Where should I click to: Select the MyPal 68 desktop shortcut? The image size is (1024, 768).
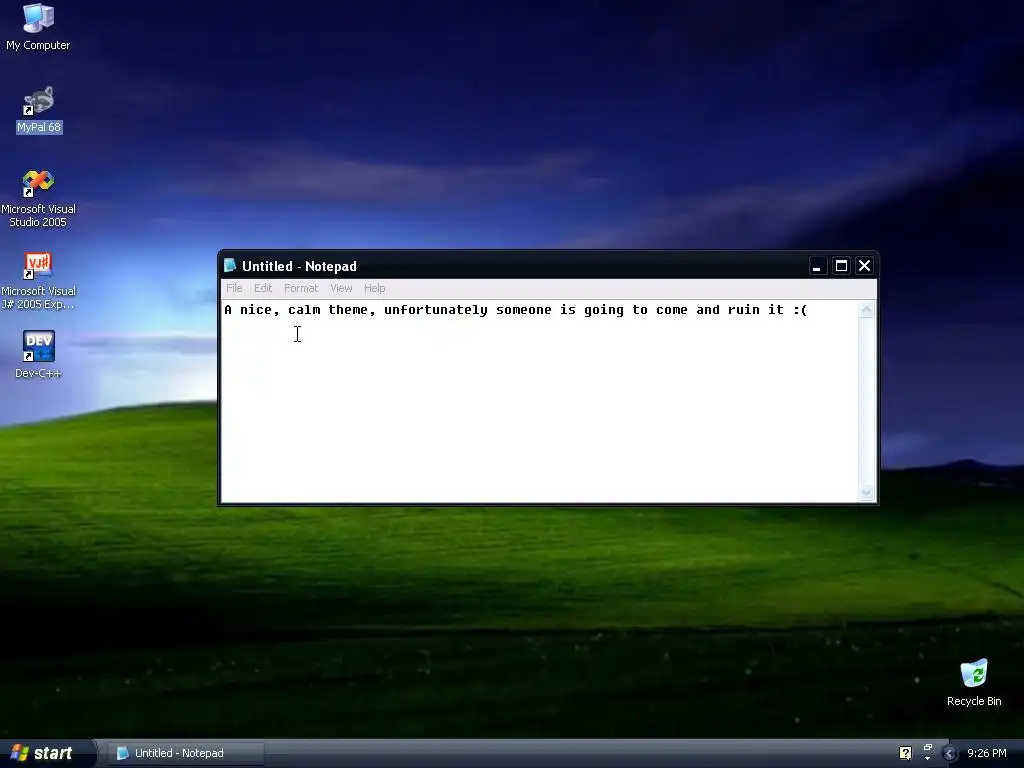[39, 109]
